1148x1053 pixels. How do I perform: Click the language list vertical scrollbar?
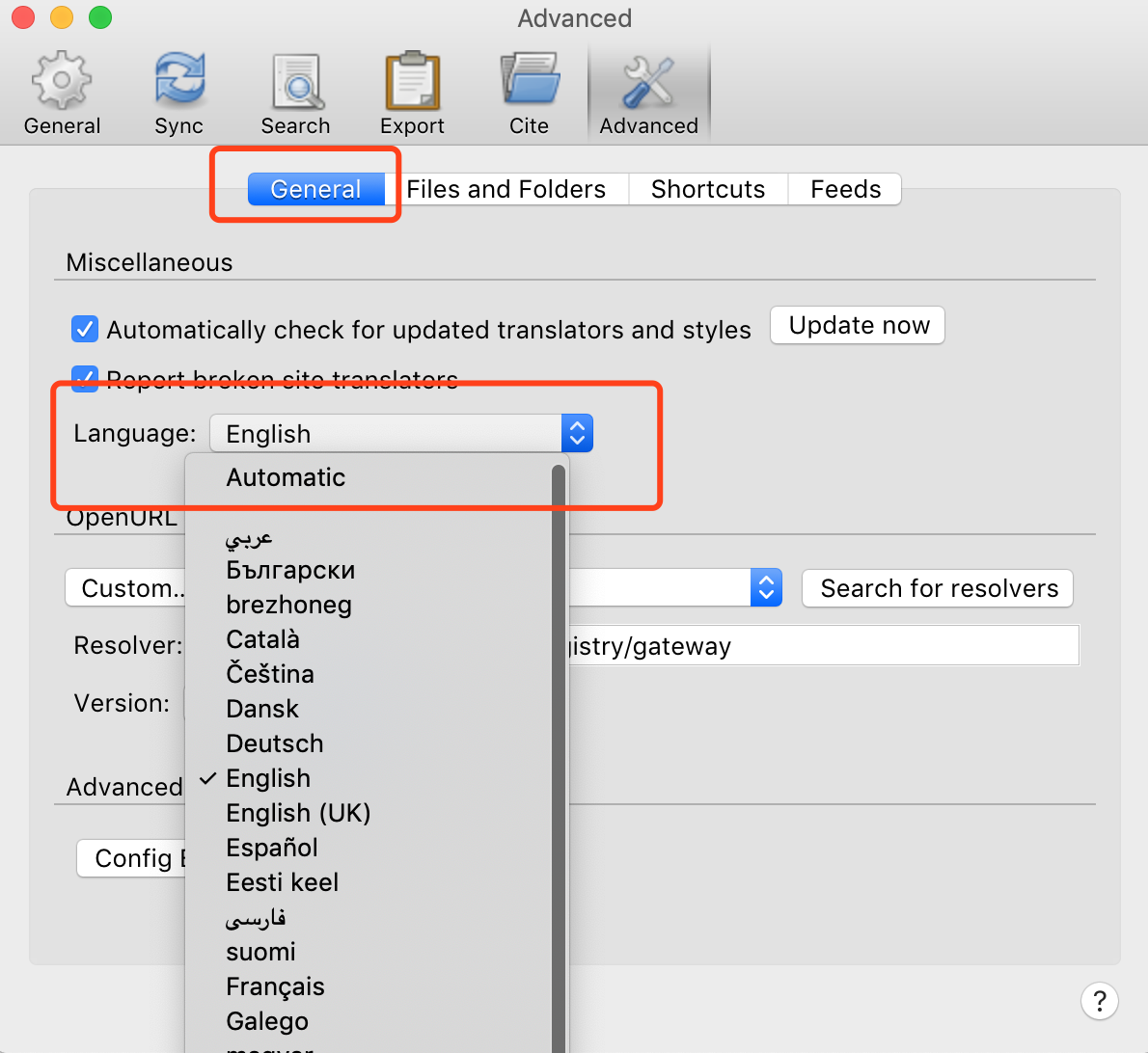(559, 758)
